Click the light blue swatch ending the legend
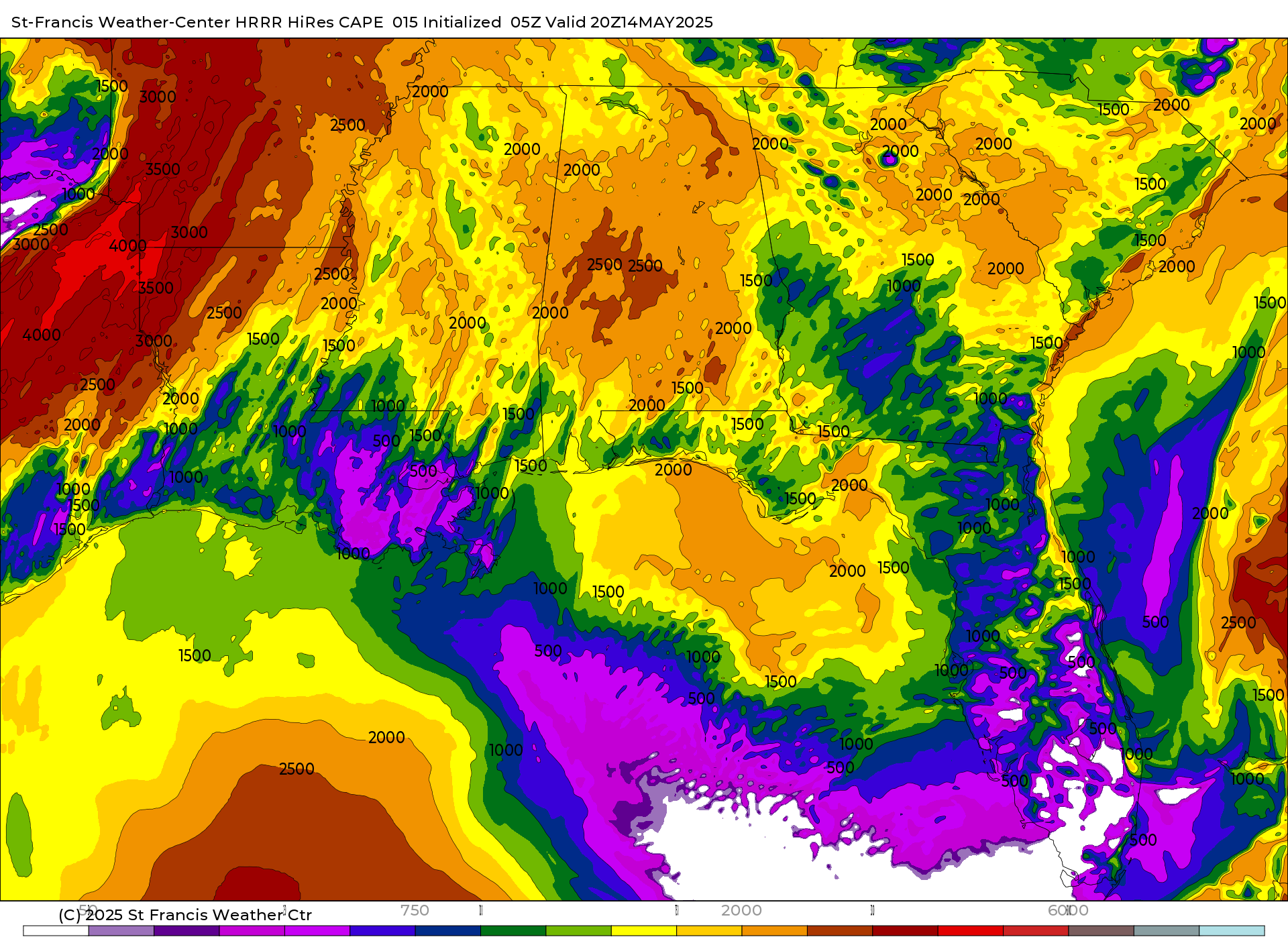The height and width of the screenshot is (939, 1288). (1232, 931)
